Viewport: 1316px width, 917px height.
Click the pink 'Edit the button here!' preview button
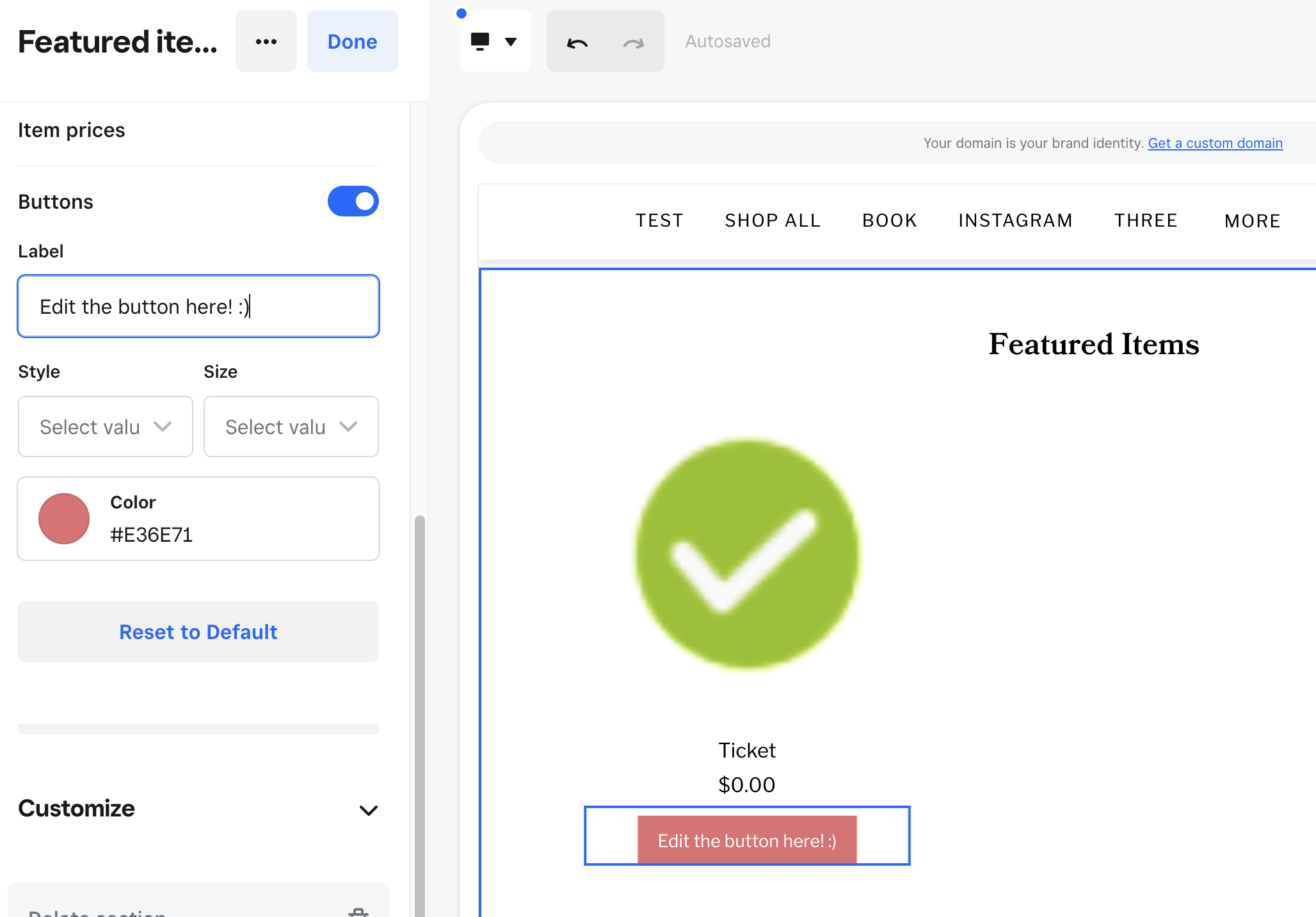747,840
